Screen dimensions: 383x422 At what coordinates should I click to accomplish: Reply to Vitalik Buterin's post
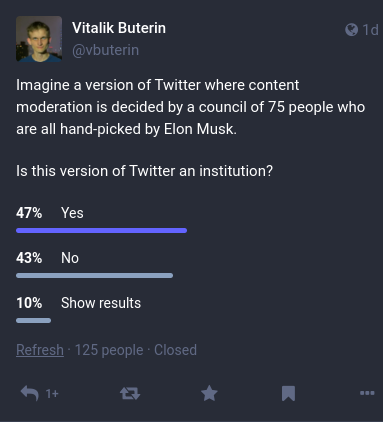(x=30, y=393)
